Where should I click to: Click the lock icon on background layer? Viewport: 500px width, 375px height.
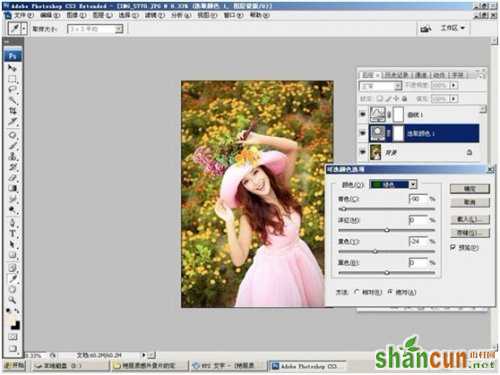(469, 152)
